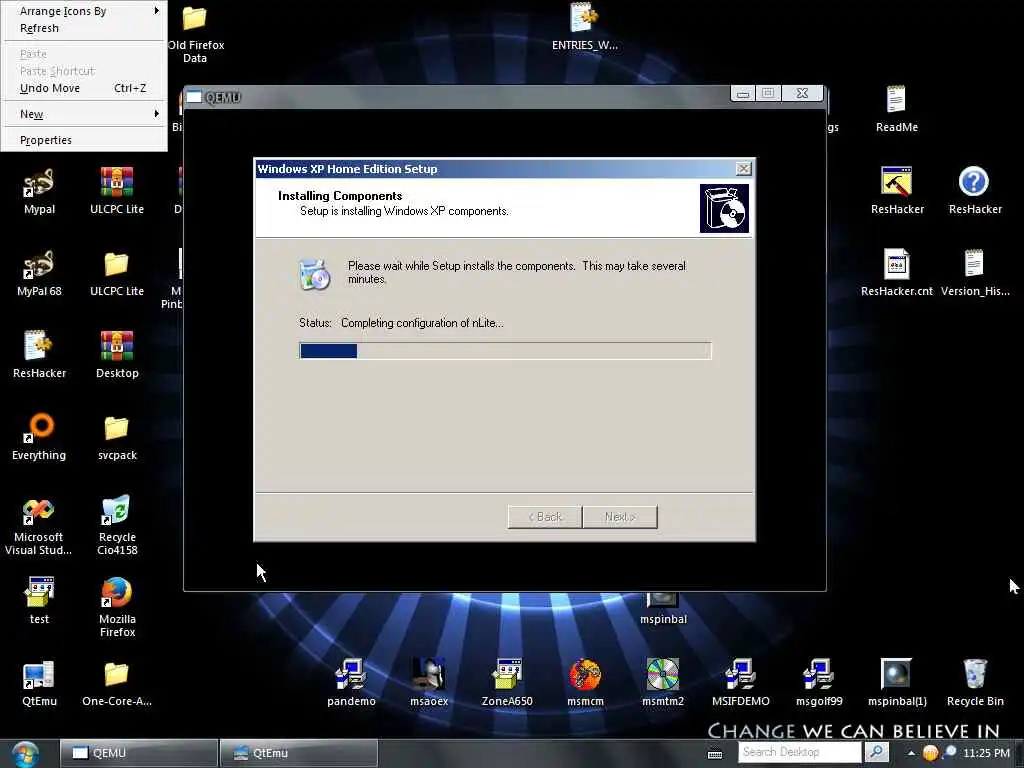Click the greyed Paste menu entry
The height and width of the screenshot is (768, 1024).
coord(84,54)
